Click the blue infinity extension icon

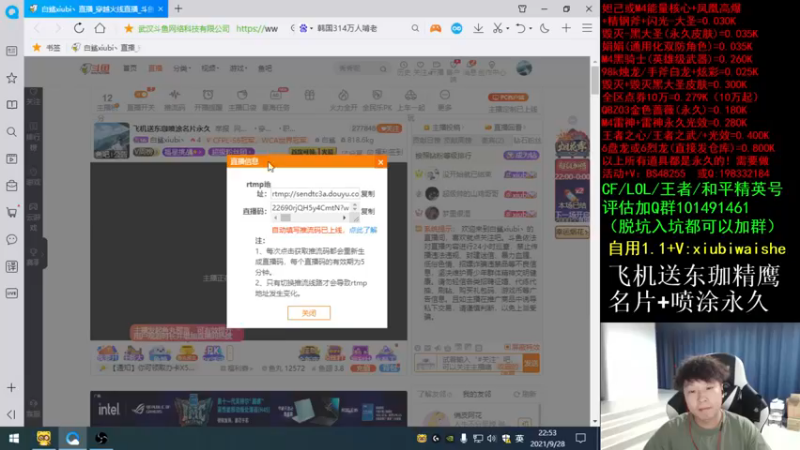(457, 29)
